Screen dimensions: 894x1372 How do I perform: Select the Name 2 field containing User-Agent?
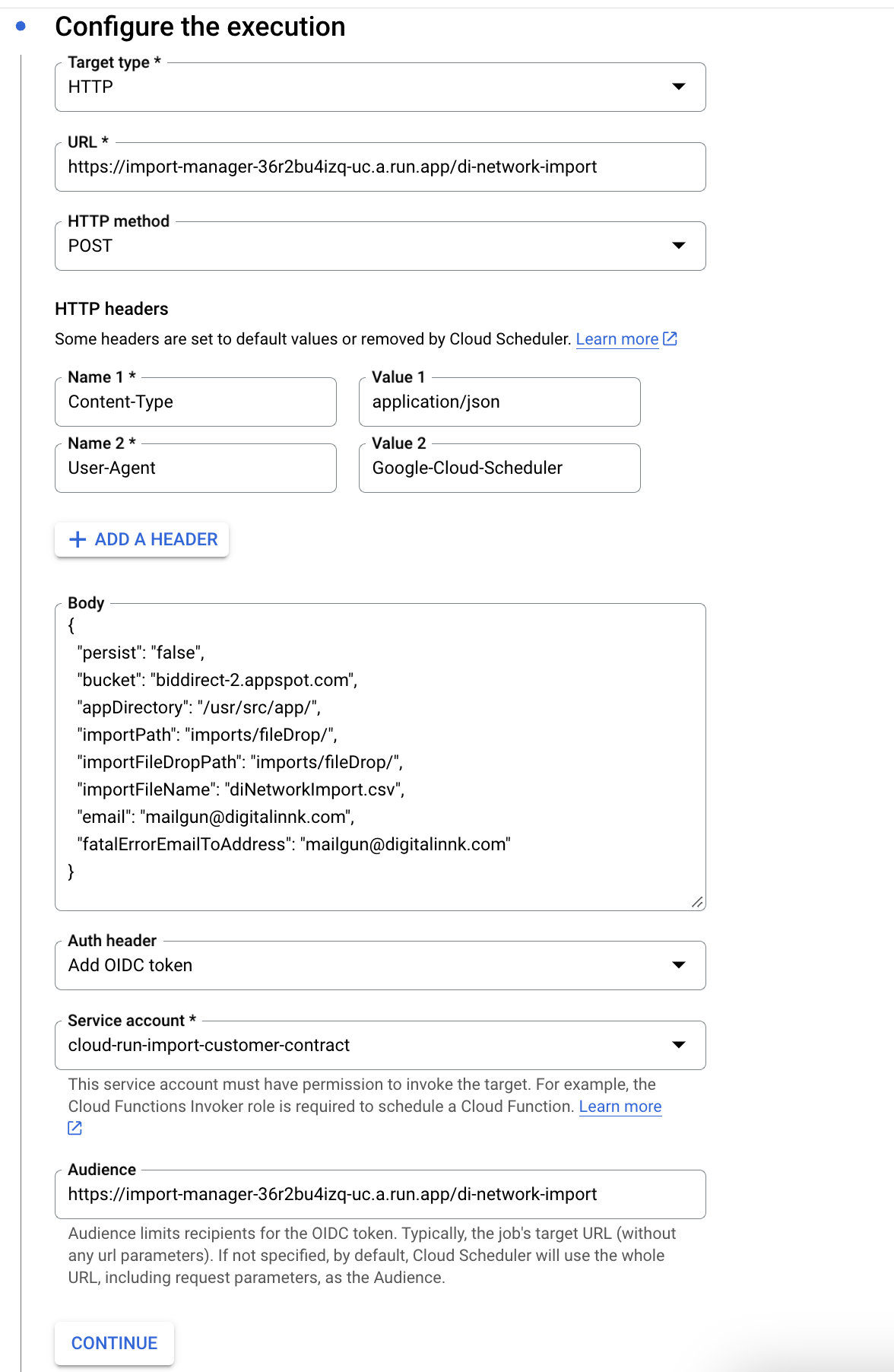pyautogui.click(x=195, y=468)
